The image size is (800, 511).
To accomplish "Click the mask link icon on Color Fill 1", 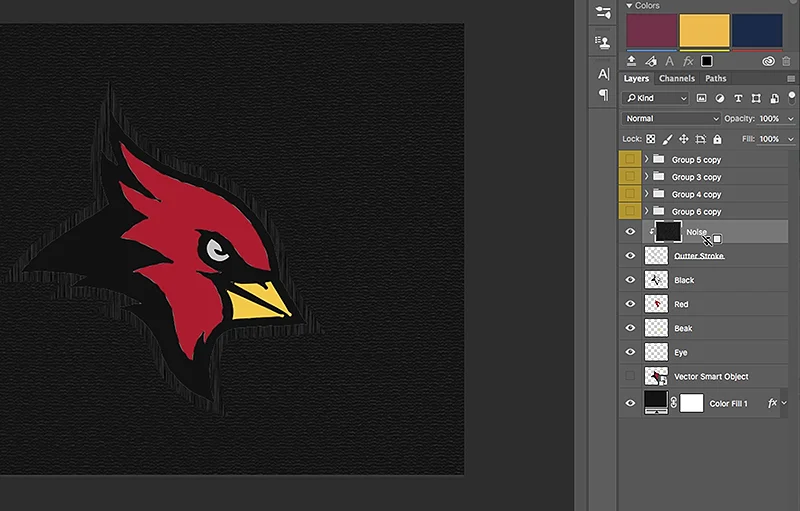I will point(673,403).
